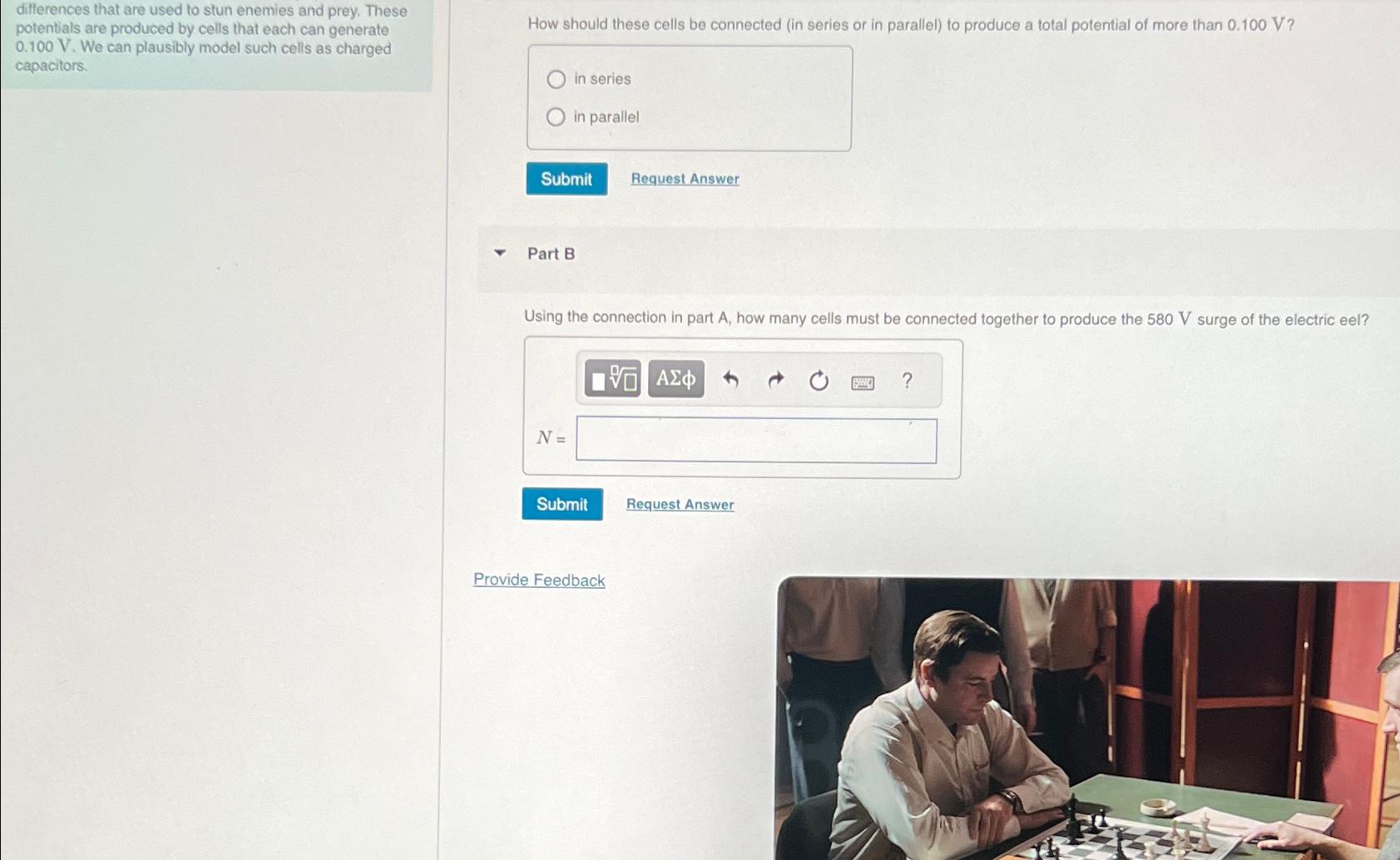This screenshot has height=860, width=1400.
Task: Click the redo arrow in equation toolbar
Action: click(x=775, y=380)
